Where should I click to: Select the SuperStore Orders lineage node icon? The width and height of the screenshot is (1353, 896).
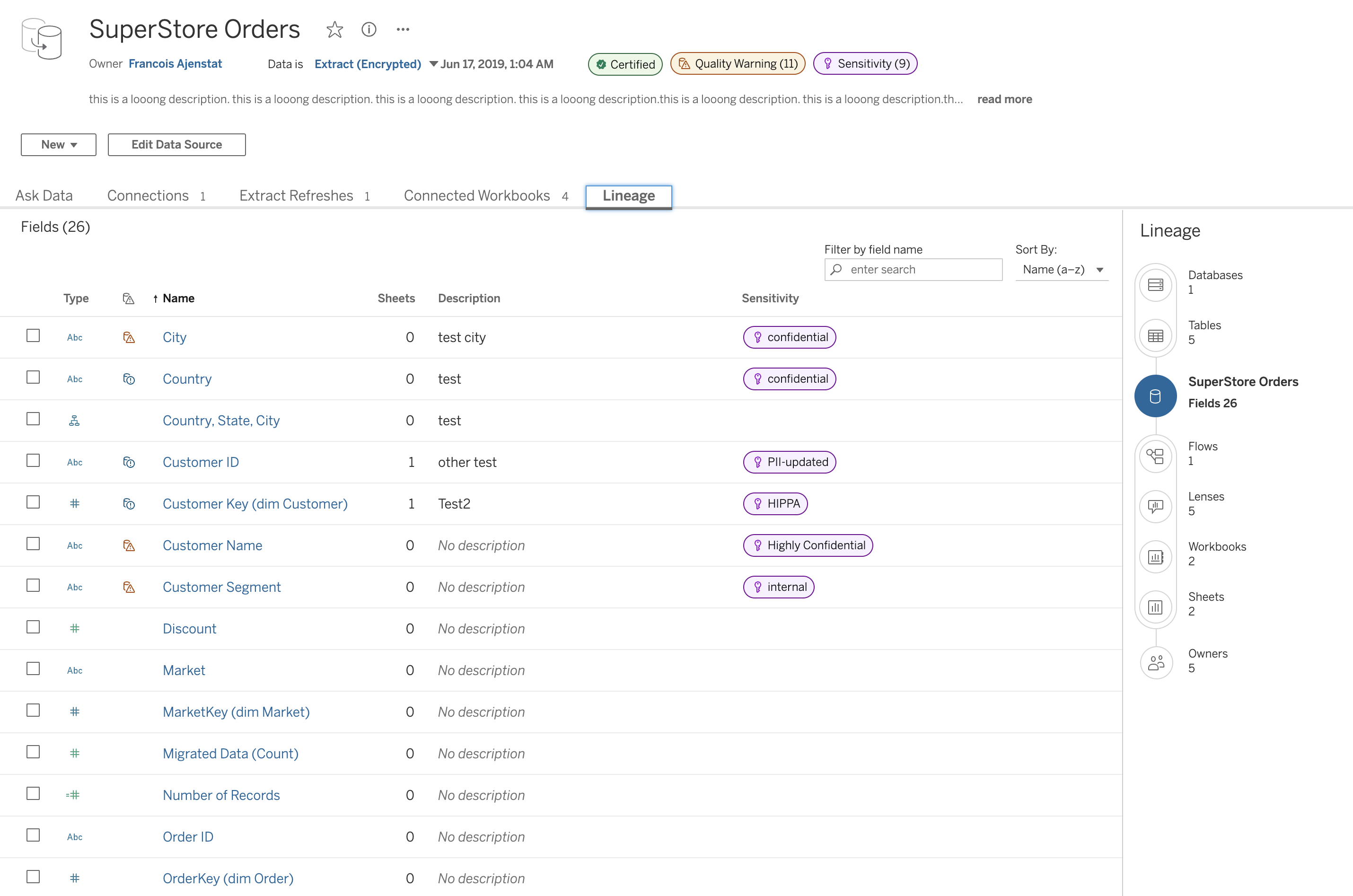tap(1155, 396)
